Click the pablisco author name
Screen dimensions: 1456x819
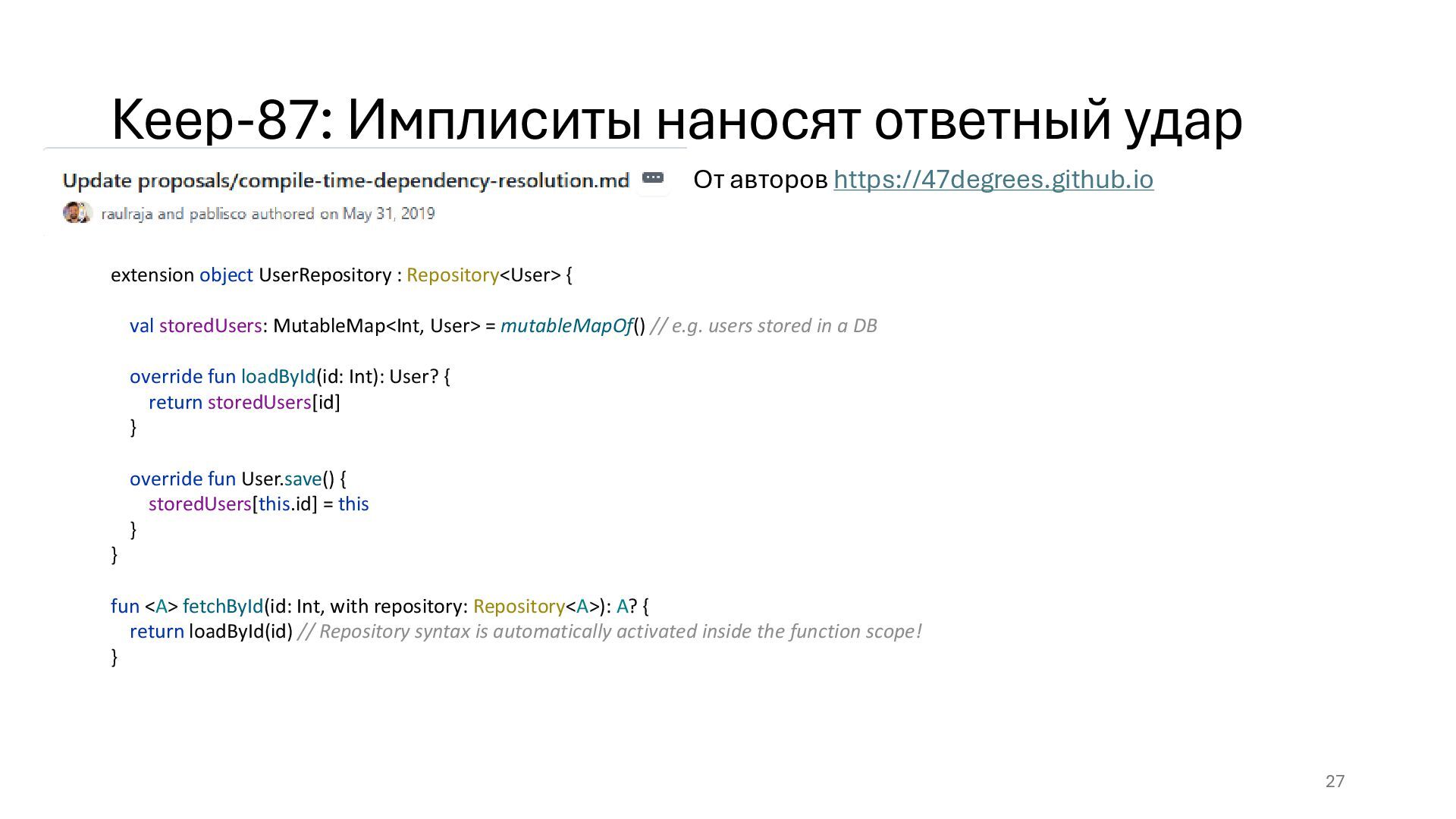click(x=218, y=214)
